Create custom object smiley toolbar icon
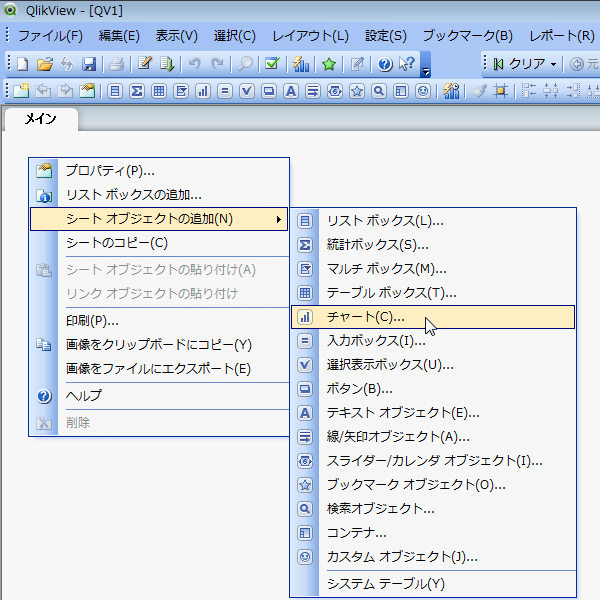Screen dimensions: 600x600 [423, 91]
